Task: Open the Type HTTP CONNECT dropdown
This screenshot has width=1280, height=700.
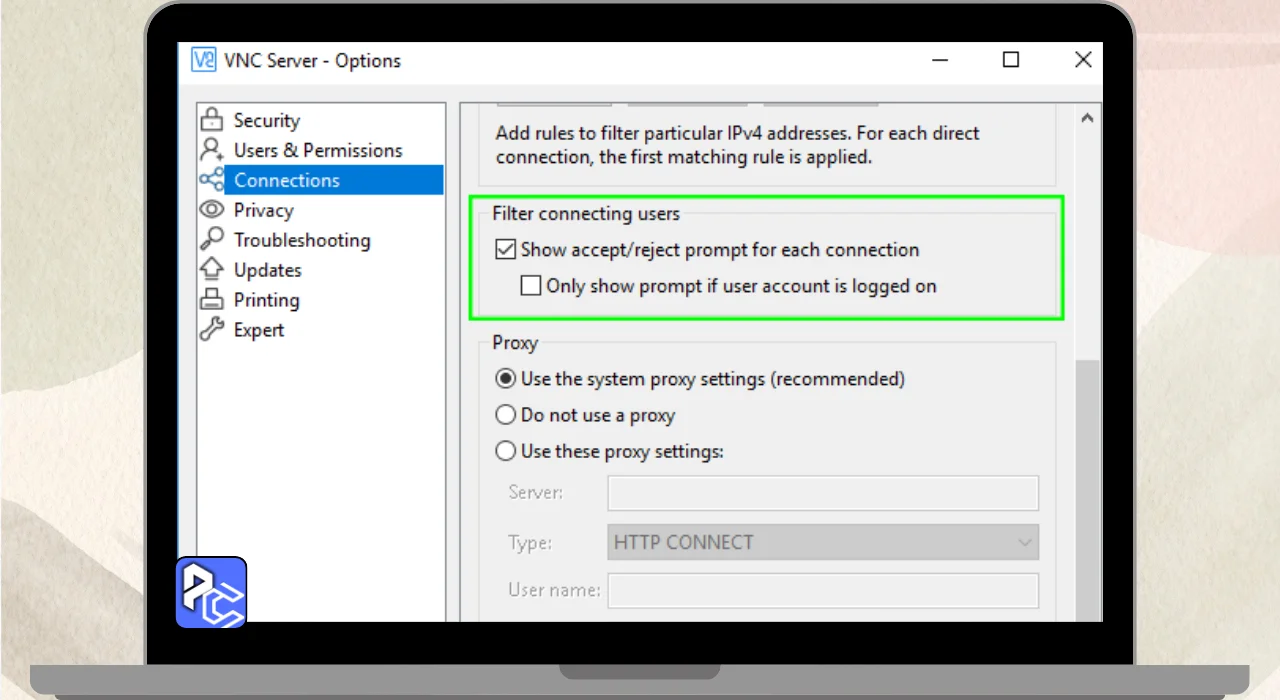Action: pos(823,542)
